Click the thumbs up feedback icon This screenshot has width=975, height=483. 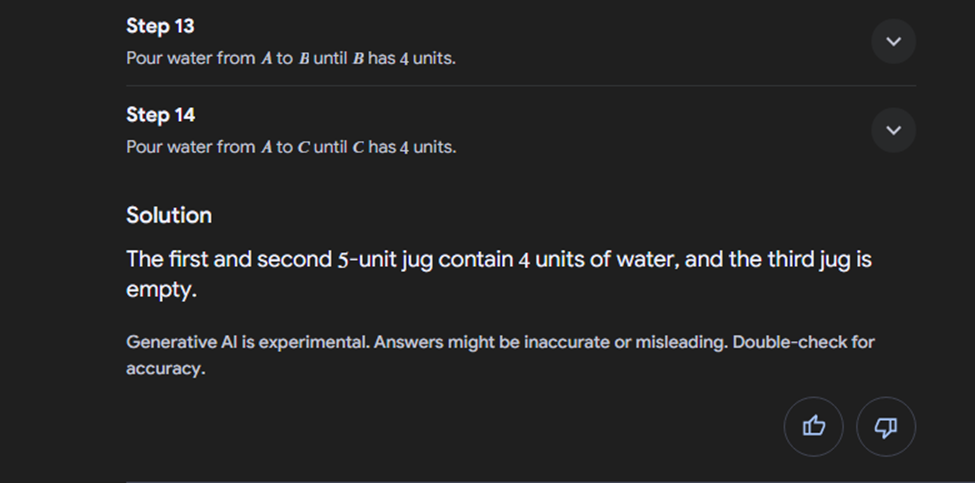(814, 427)
